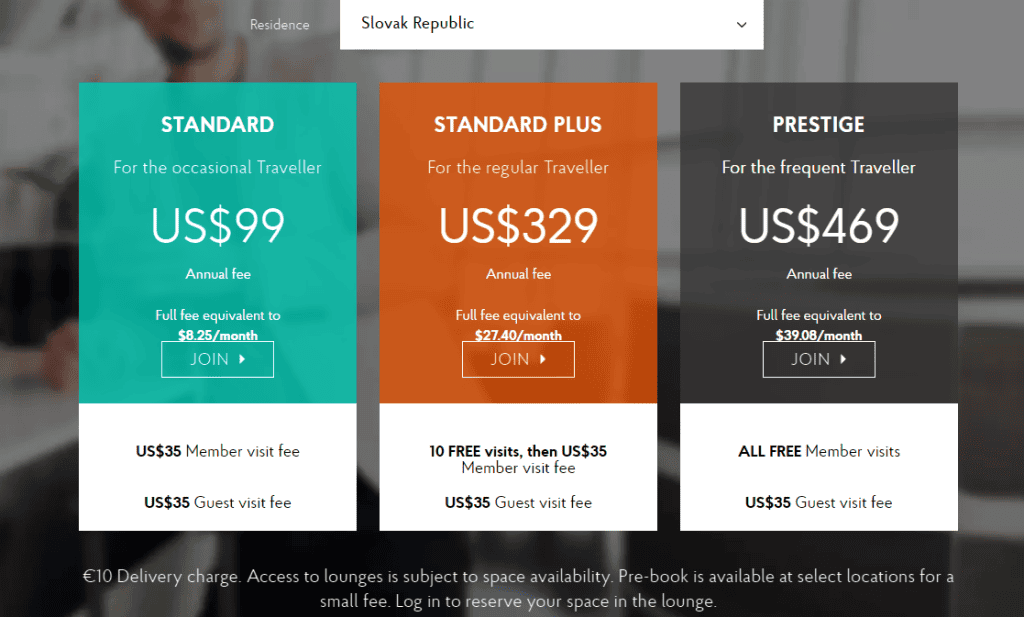
Task: Select the STANDARD PLUS plan heading
Action: 517,124
